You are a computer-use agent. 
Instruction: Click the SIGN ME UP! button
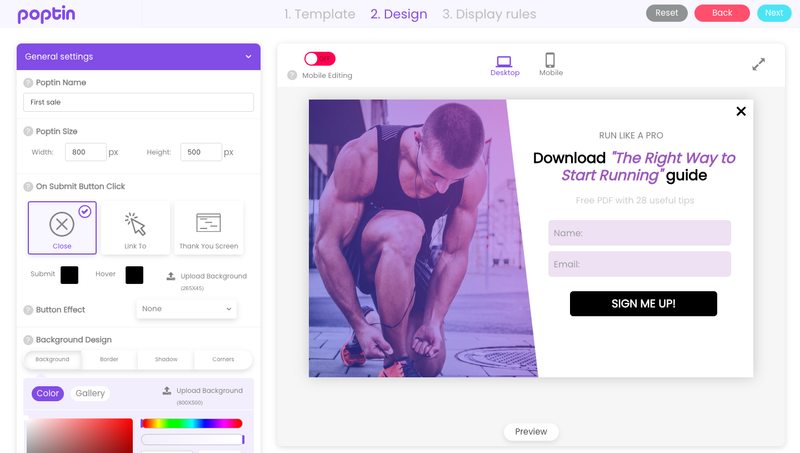coord(643,304)
